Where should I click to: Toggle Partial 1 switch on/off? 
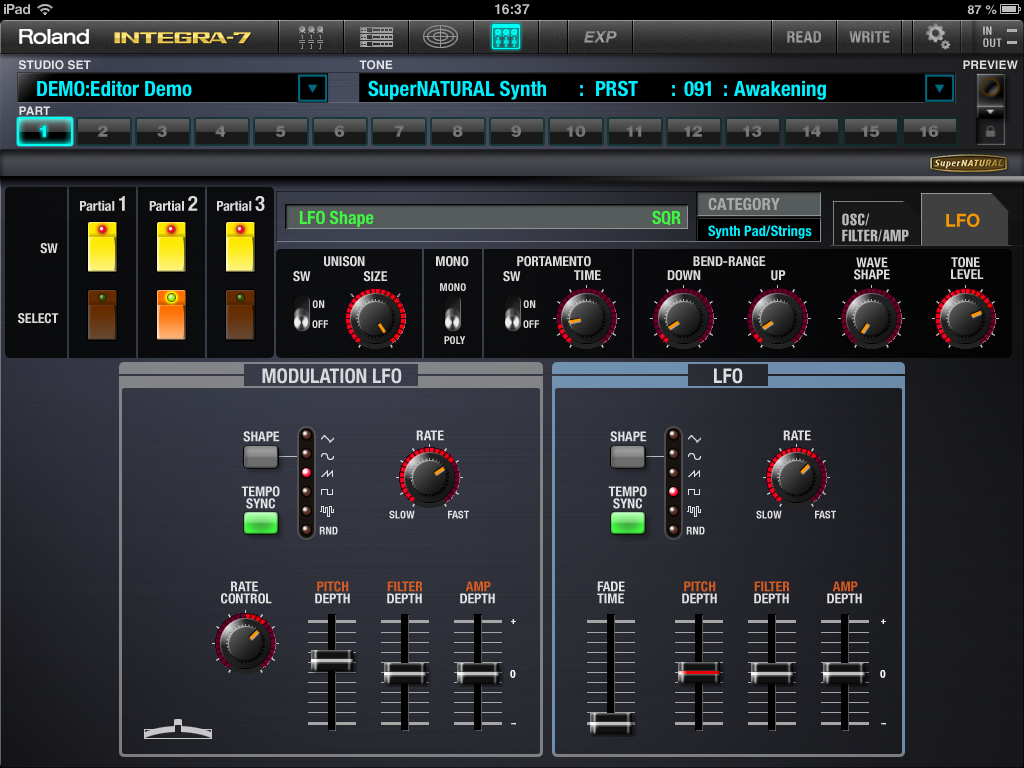[x=103, y=247]
